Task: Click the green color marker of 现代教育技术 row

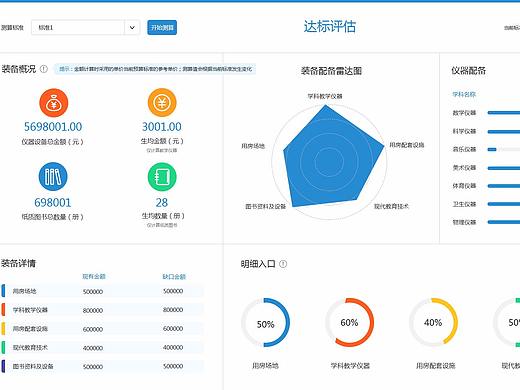Action: click(x=3, y=347)
